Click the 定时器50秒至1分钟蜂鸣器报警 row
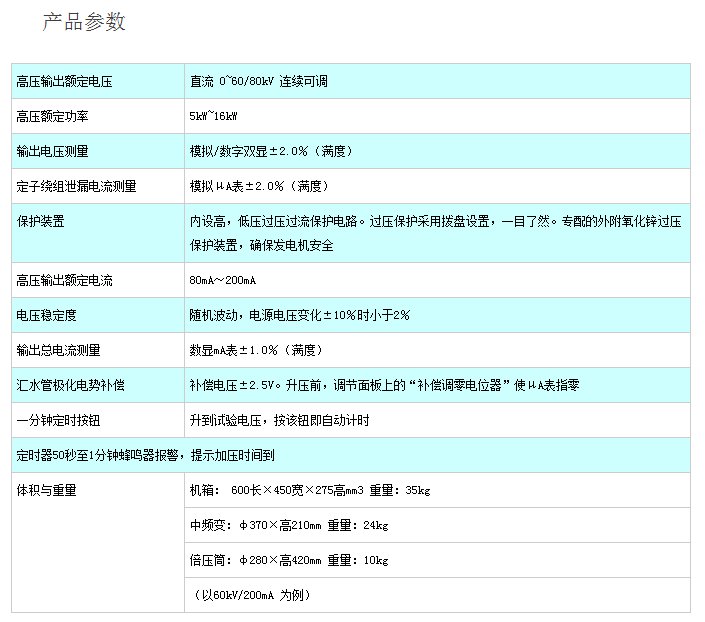This screenshot has width=705, height=622. (146, 455)
